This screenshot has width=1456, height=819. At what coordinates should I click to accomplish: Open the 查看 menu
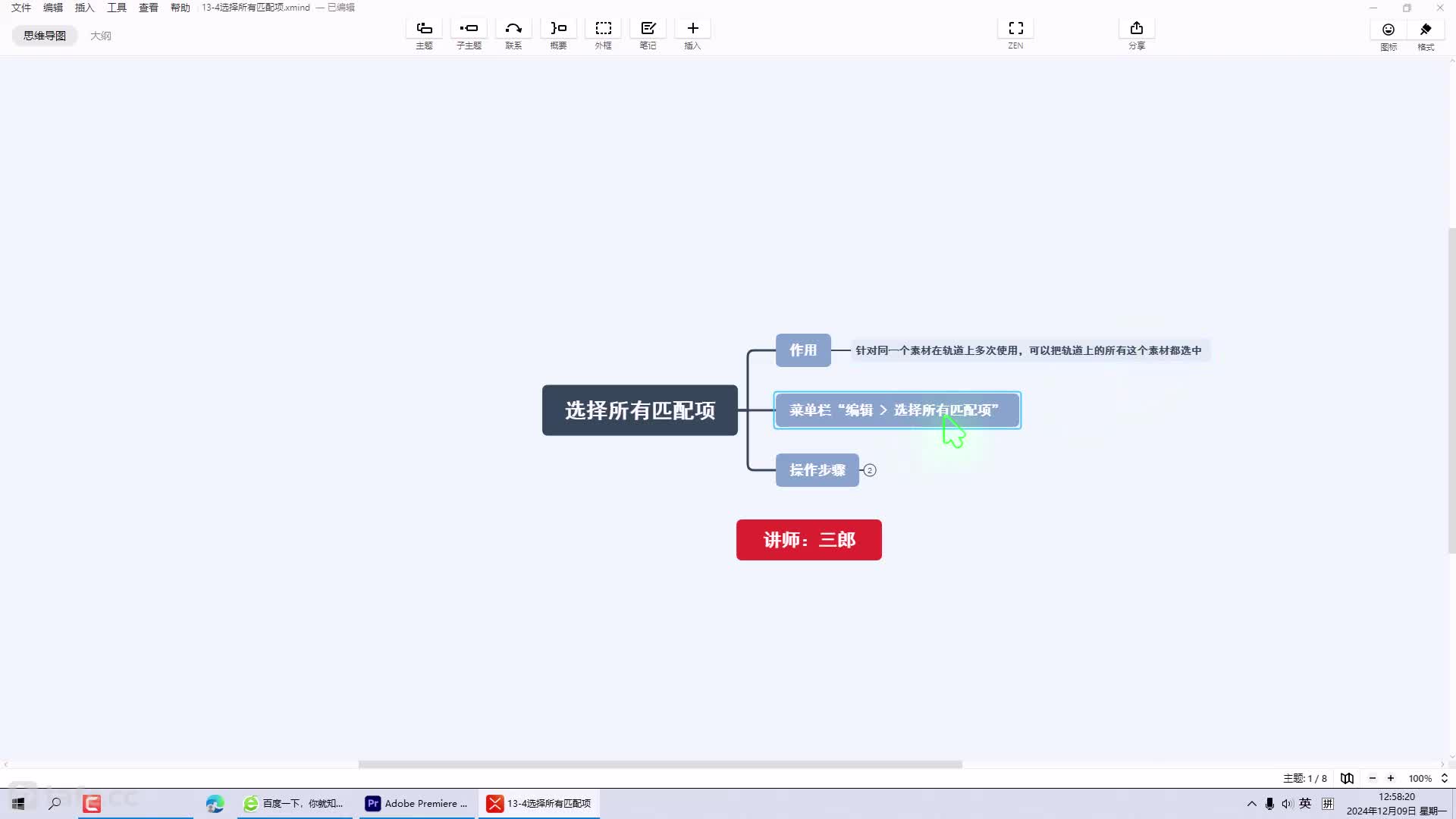(x=149, y=8)
